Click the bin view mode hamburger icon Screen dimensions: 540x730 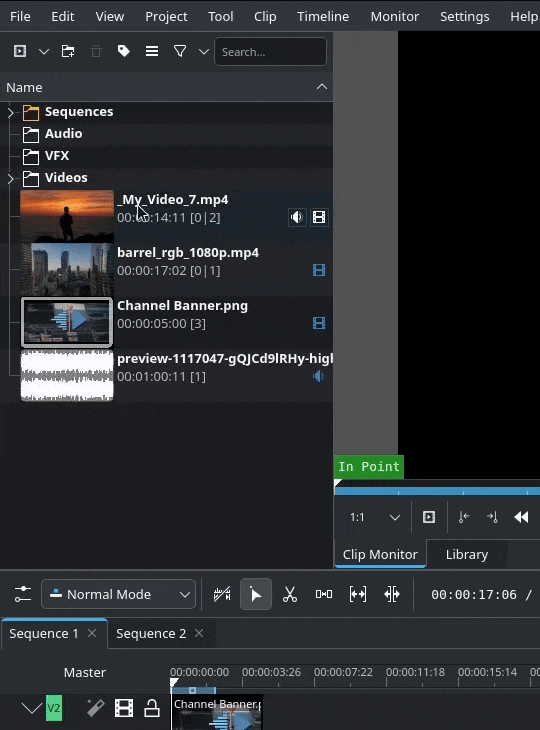pyautogui.click(x=152, y=51)
